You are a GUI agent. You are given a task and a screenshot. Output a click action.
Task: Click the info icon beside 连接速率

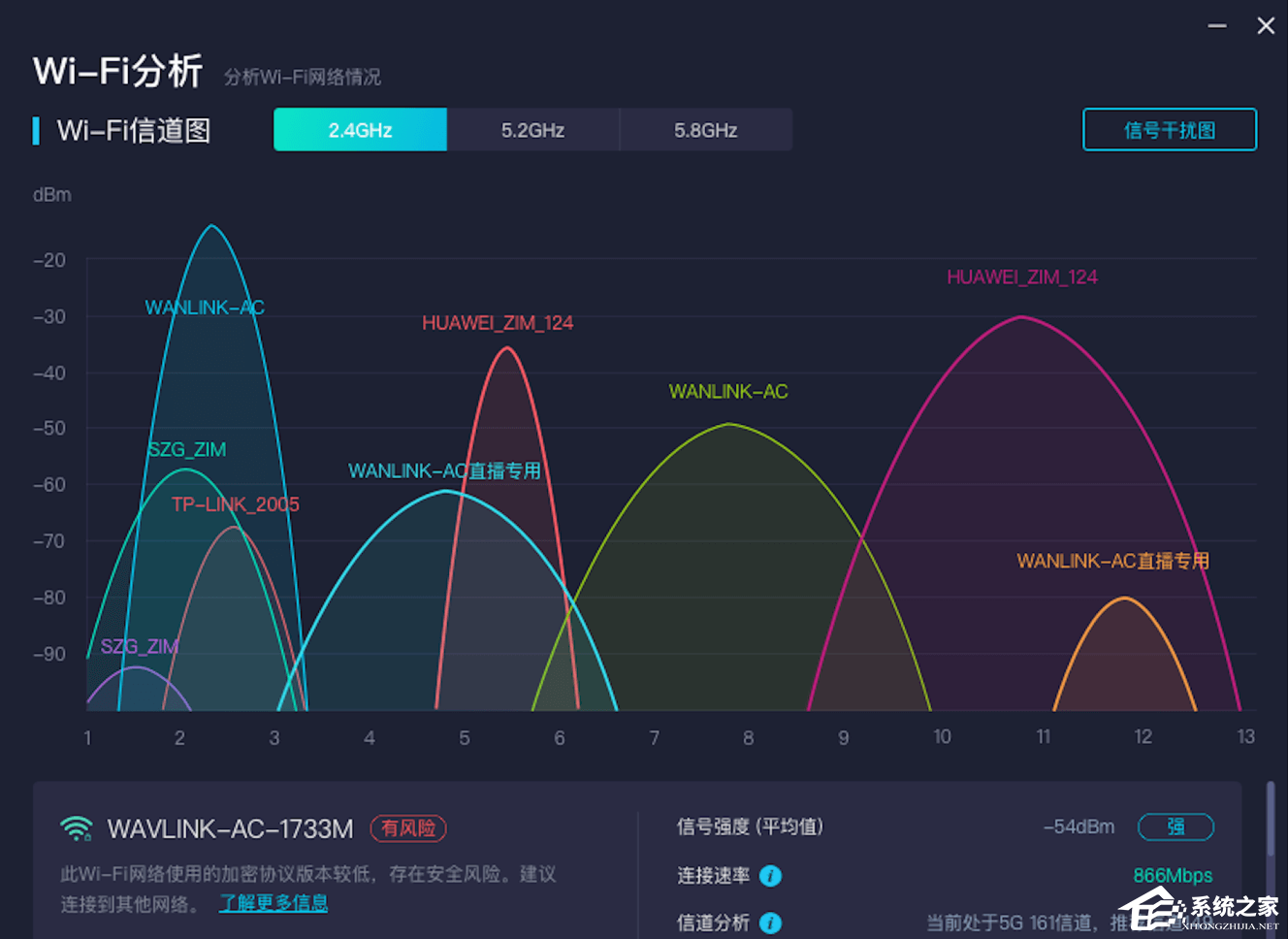(770, 876)
